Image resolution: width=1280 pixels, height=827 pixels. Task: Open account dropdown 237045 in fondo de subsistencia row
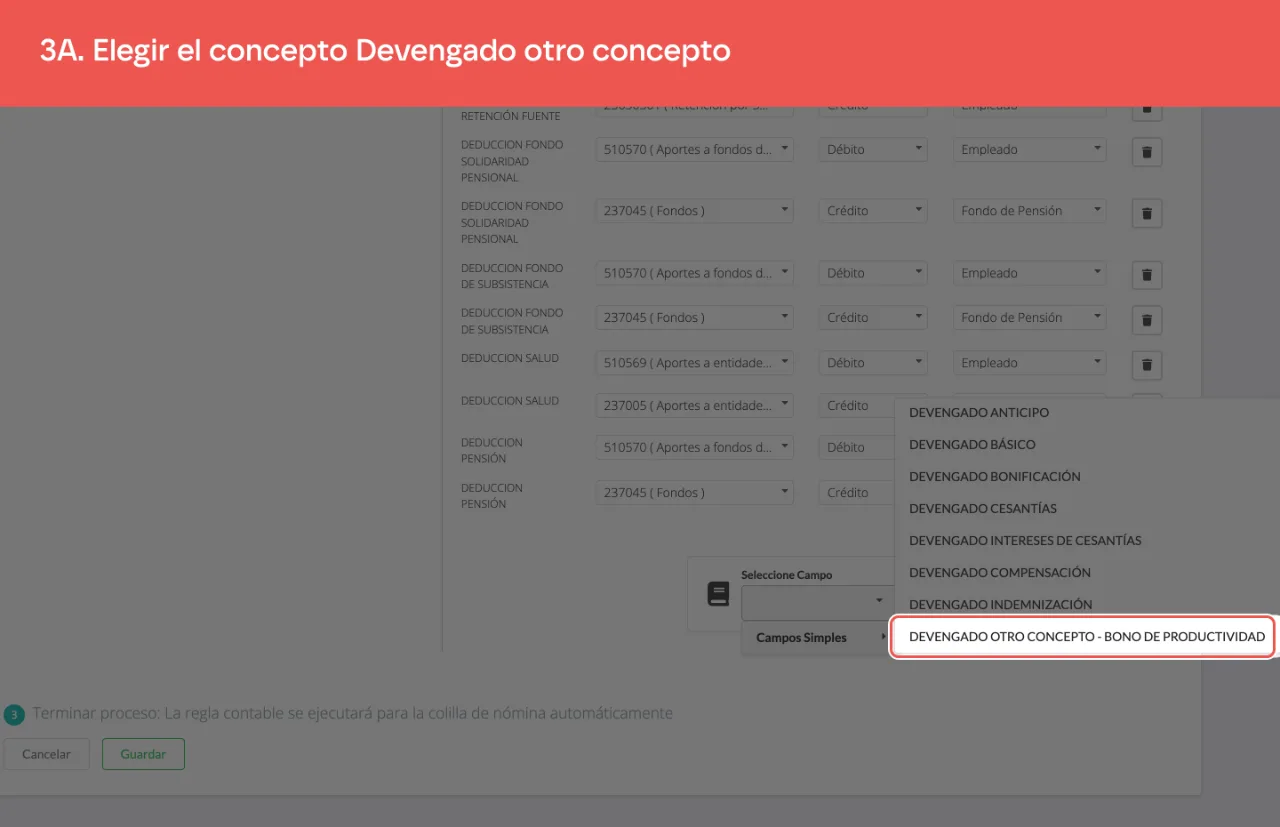(695, 318)
